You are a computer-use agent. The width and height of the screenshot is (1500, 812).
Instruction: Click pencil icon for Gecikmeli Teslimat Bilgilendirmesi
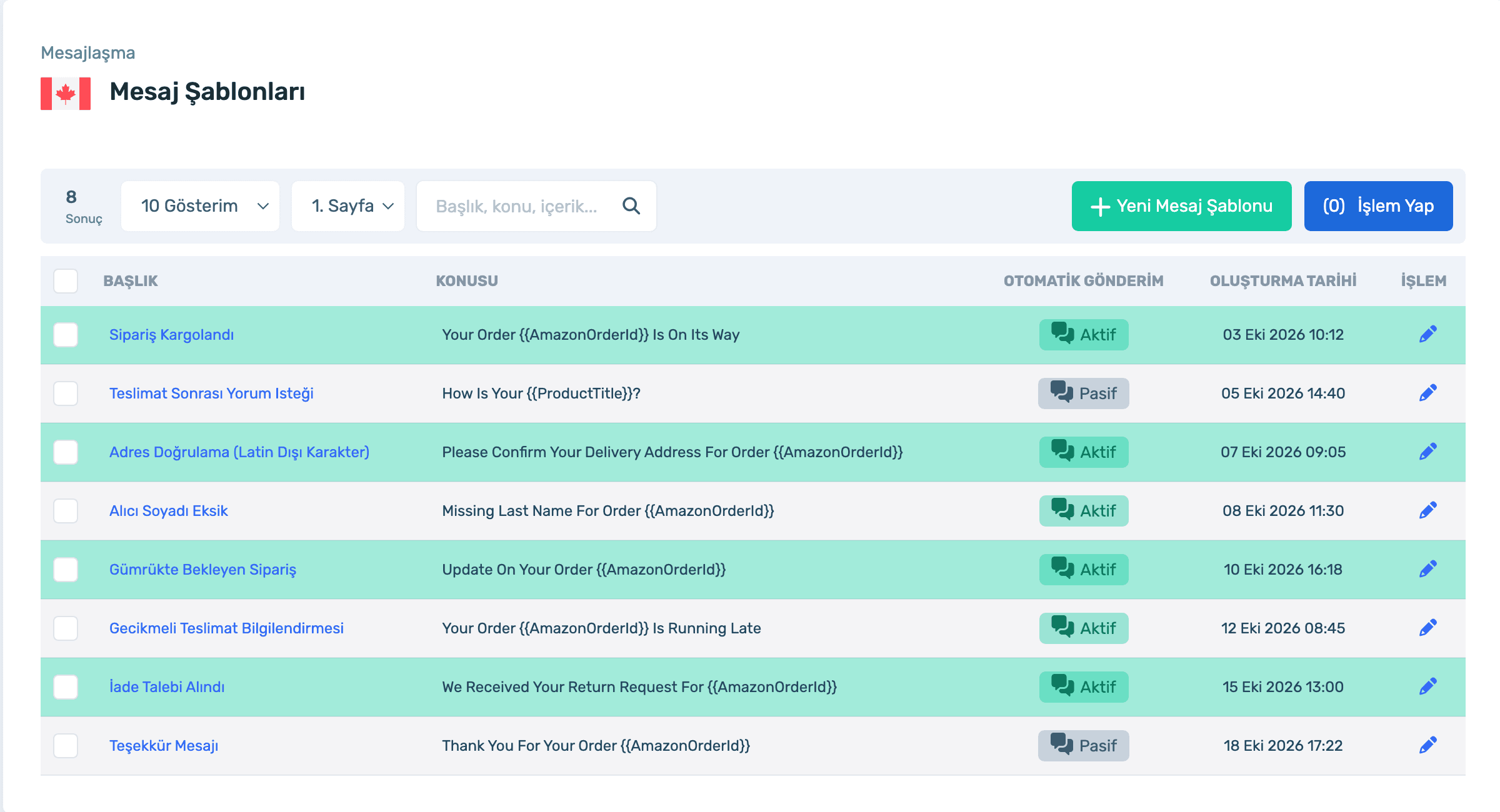tap(1427, 628)
